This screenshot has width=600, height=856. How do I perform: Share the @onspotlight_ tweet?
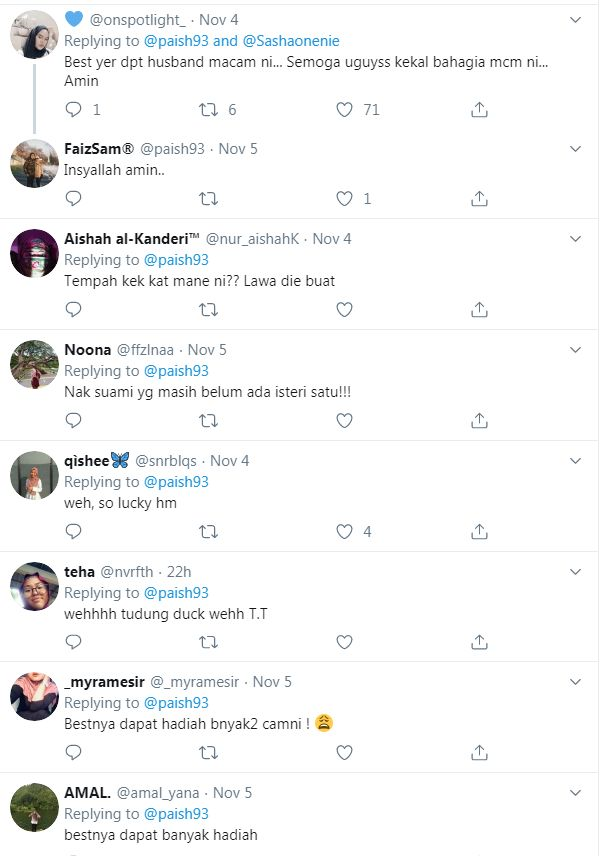coord(479,110)
